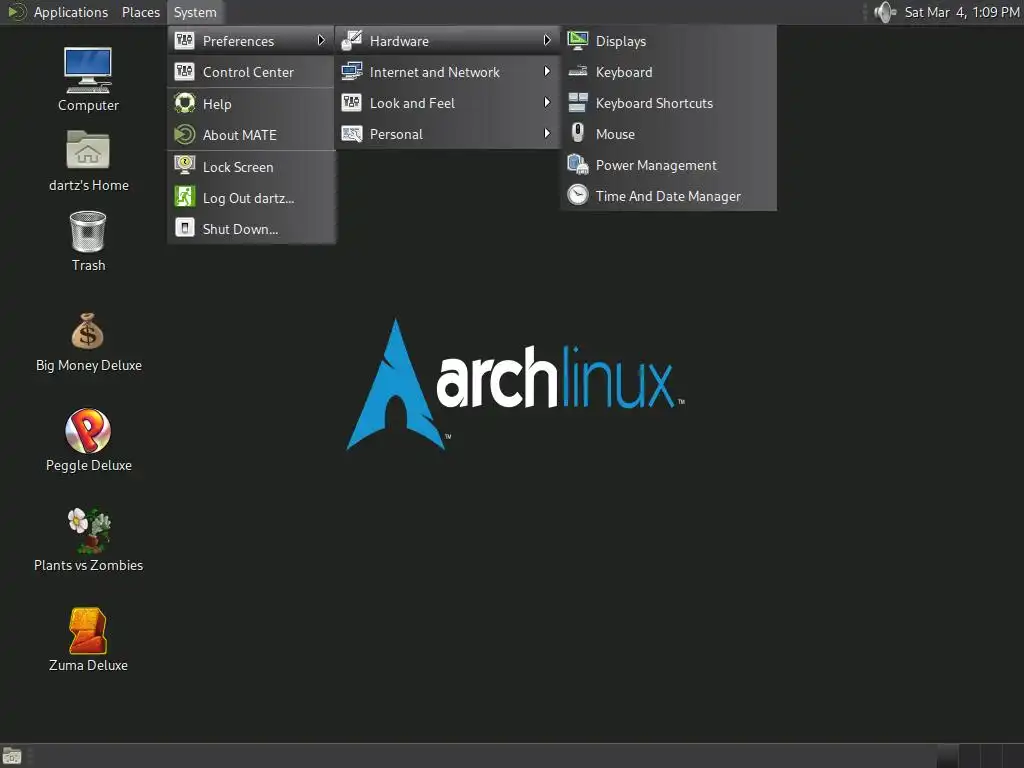This screenshot has width=1024, height=768.
Task: Expand Internet and Network submenu arrow
Action: tap(547, 71)
